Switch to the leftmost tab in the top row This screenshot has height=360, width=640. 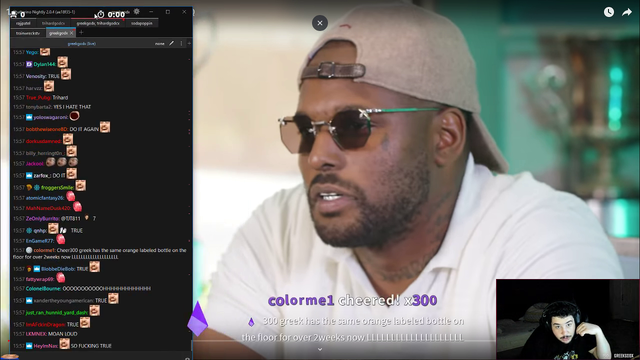[x=23, y=23]
